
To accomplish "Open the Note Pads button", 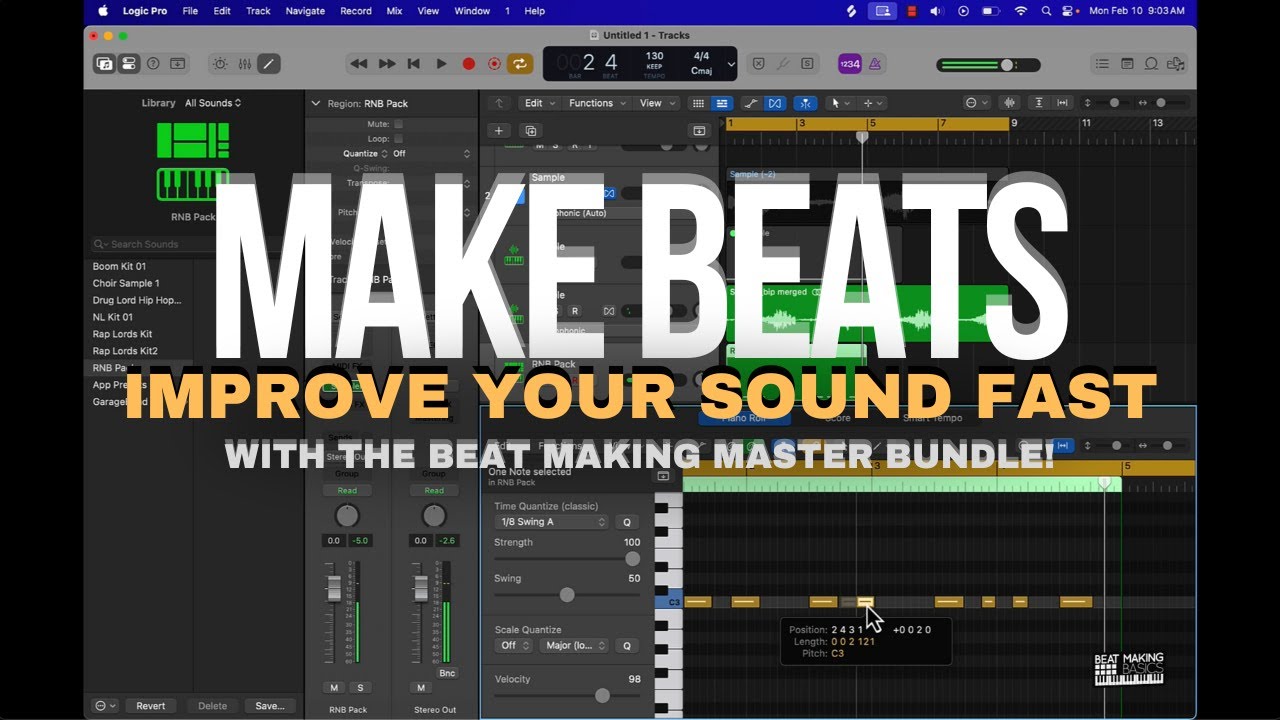I will click(1127, 64).
